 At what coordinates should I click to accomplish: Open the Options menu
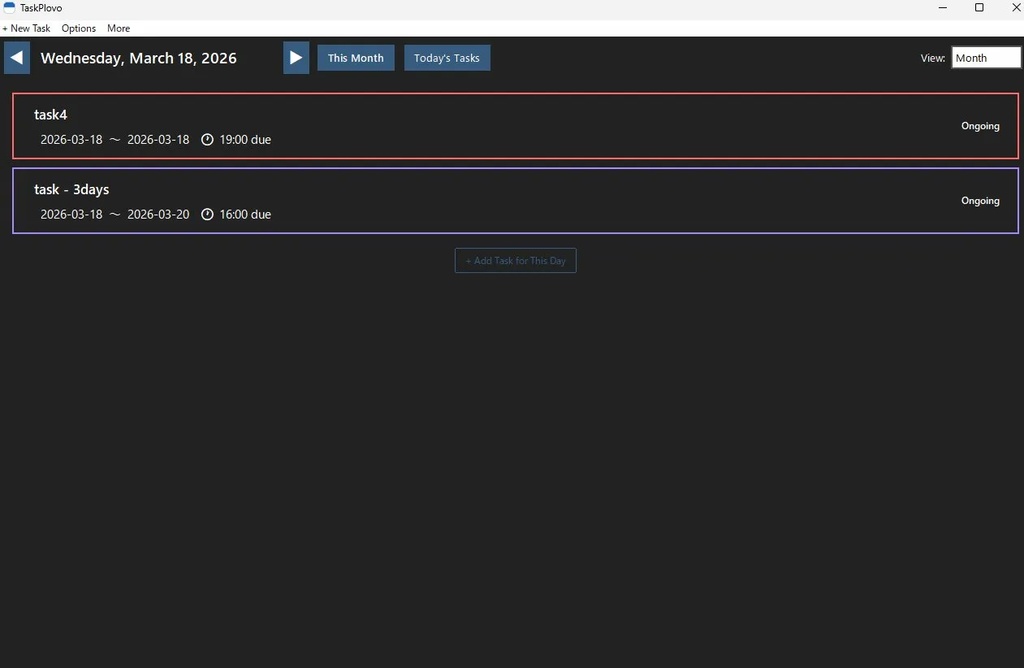pos(78,28)
